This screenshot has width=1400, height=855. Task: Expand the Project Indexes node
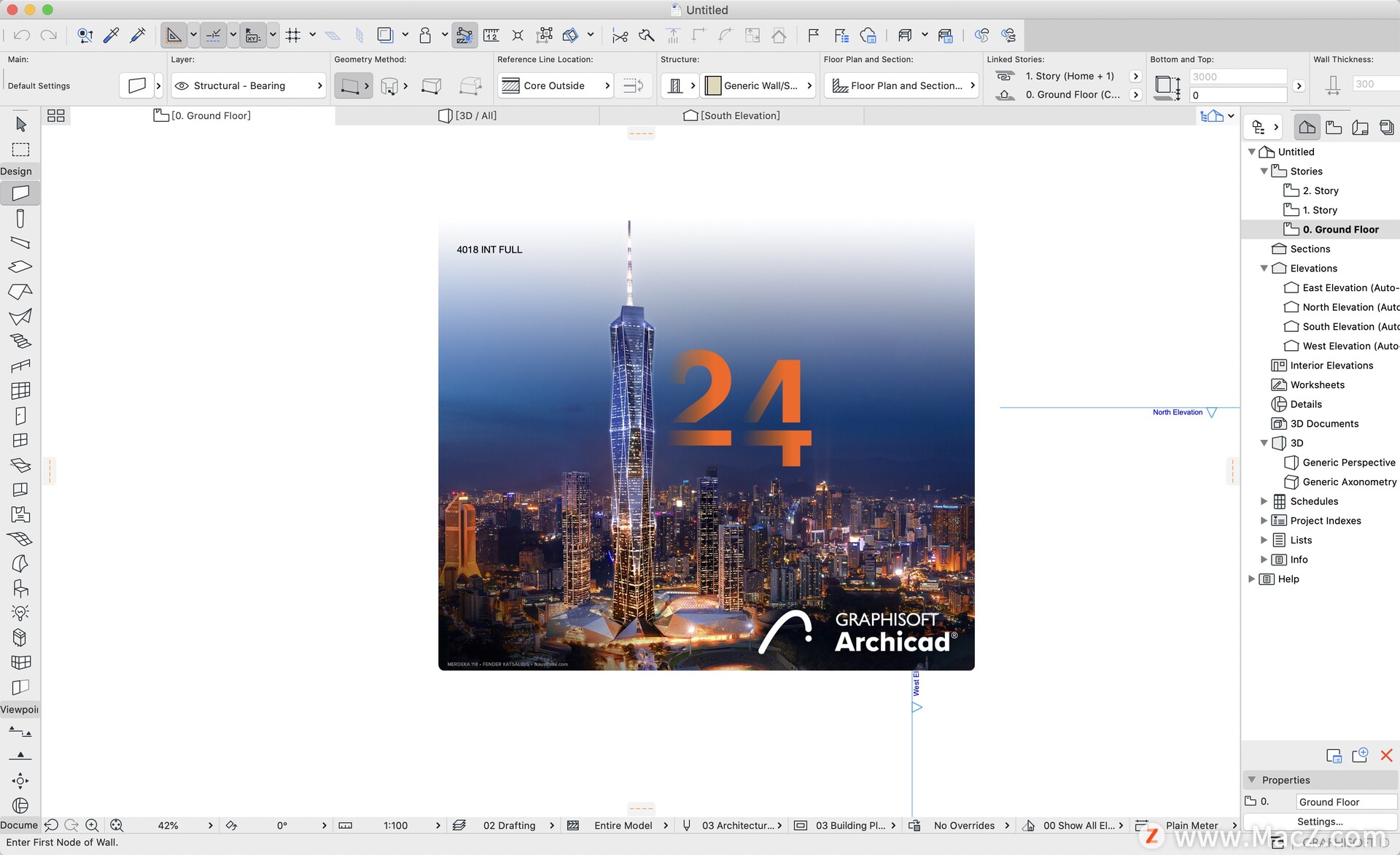(x=1264, y=520)
